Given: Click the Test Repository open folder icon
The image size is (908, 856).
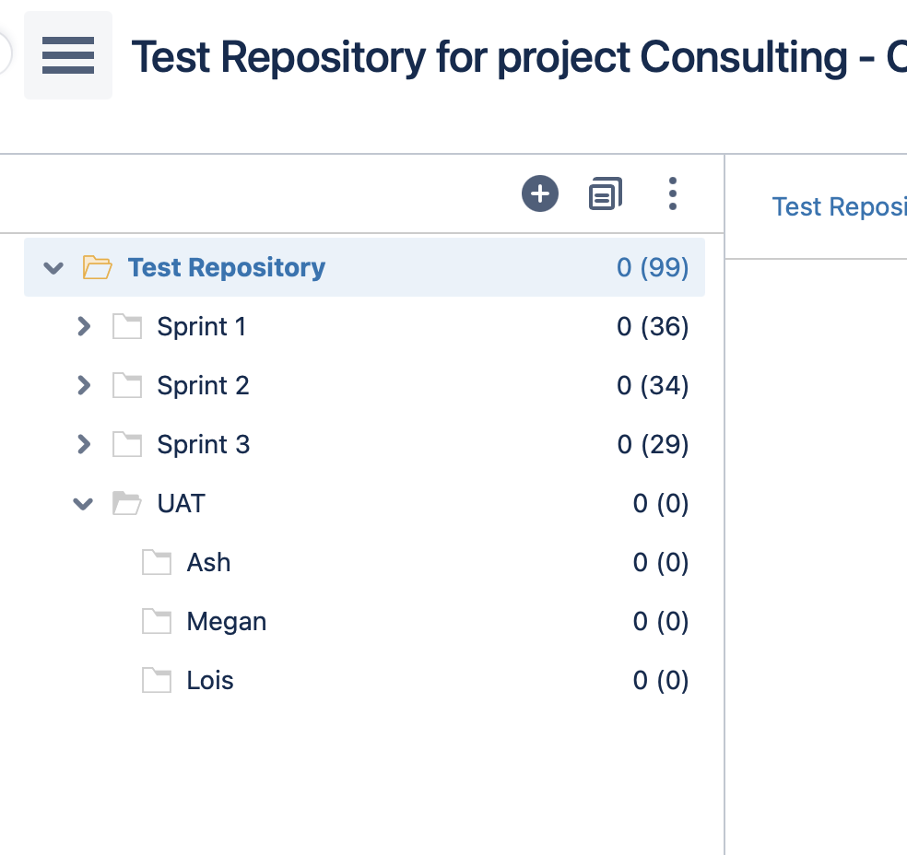Looking at the screenshot, I should point(97,267).
